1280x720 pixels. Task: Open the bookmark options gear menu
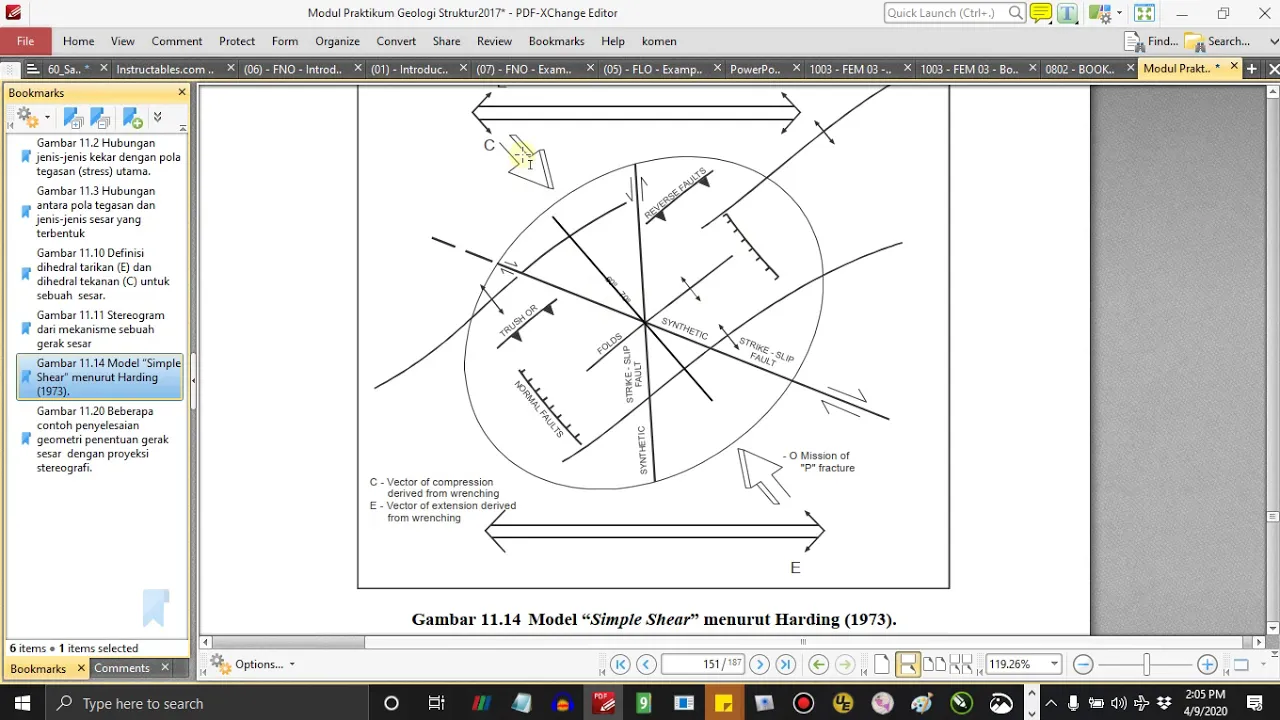(x=31, y=119)
